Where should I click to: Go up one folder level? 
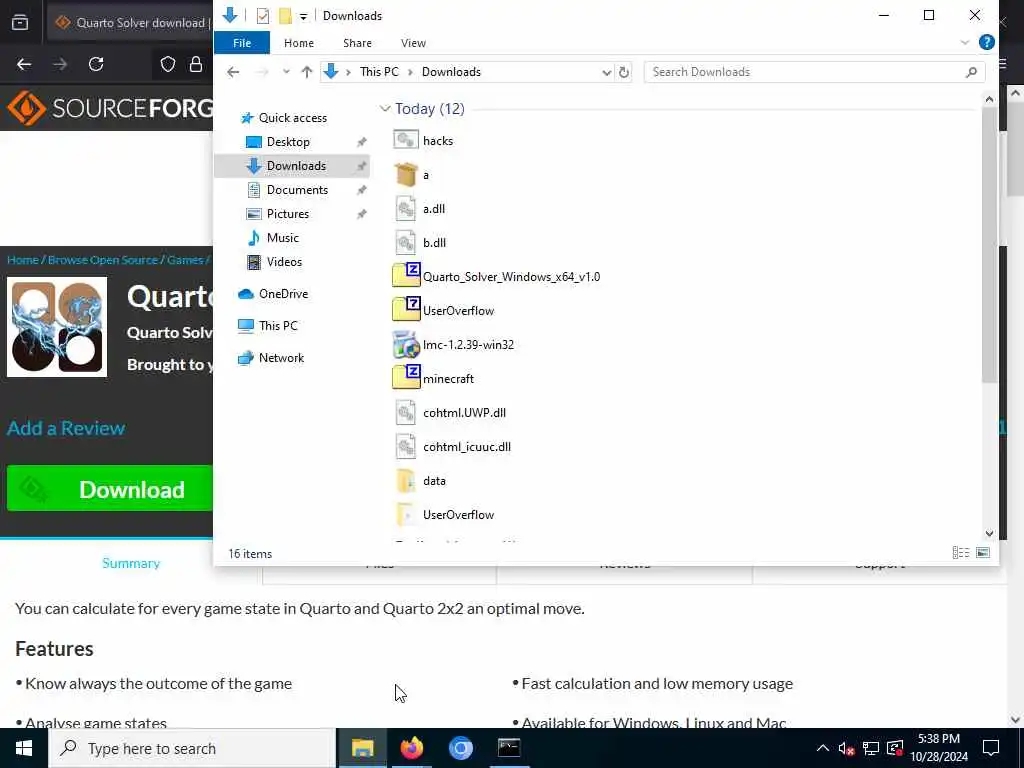307,72
